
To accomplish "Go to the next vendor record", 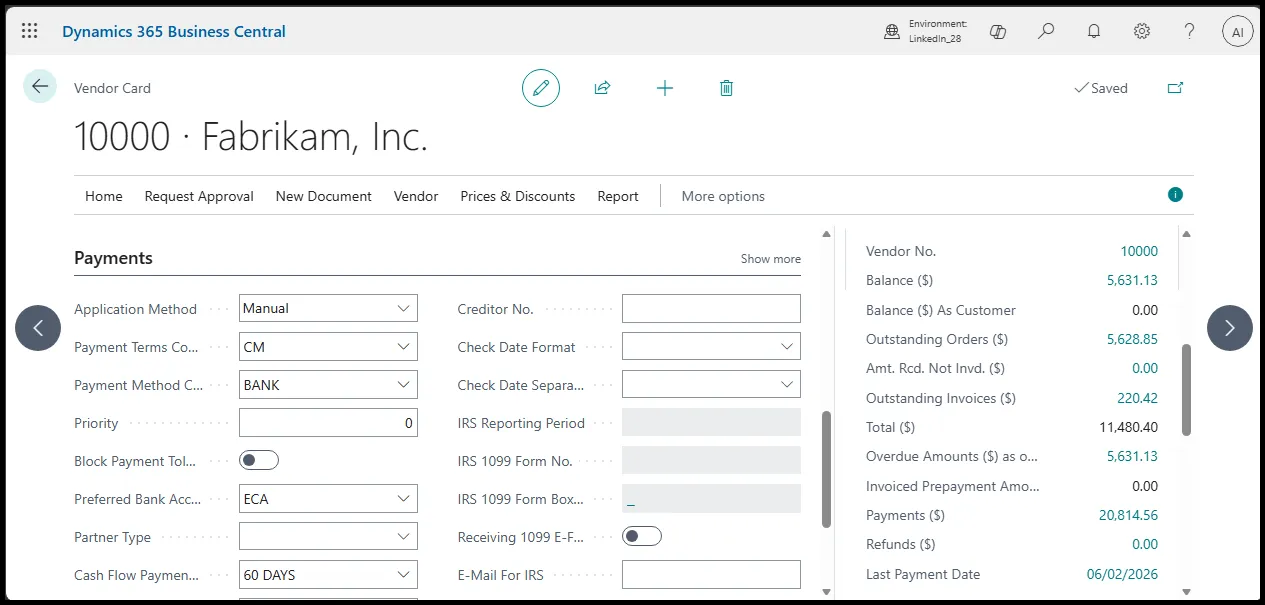I will point(1230,328).
